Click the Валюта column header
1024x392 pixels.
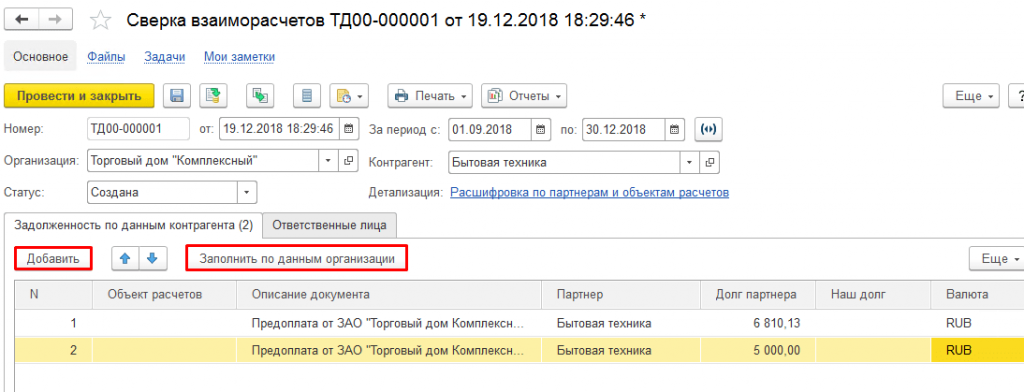point(978,295)
